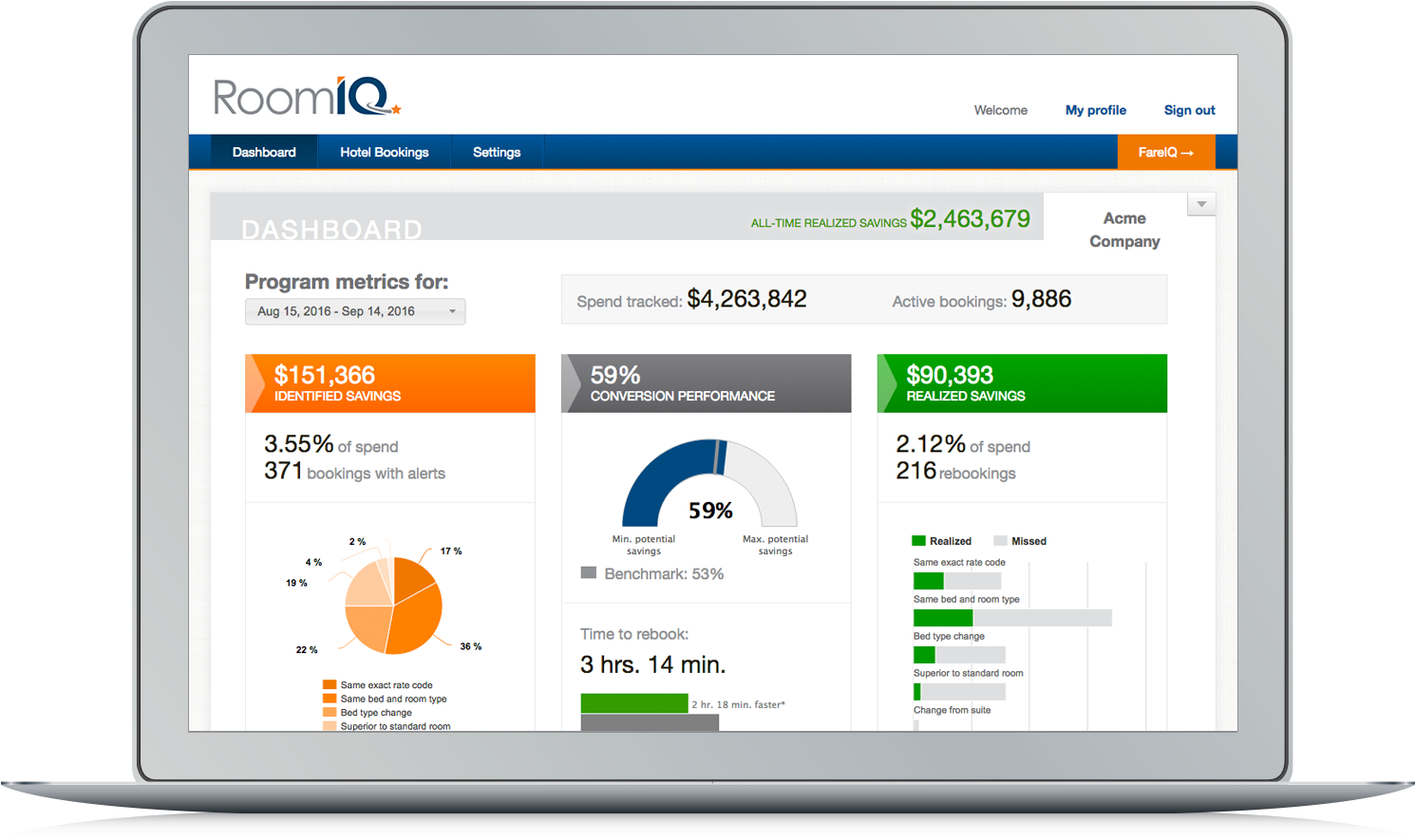Open the program metrics date range dropdown
Screen dimensions: 1415x840
[355, 311]
